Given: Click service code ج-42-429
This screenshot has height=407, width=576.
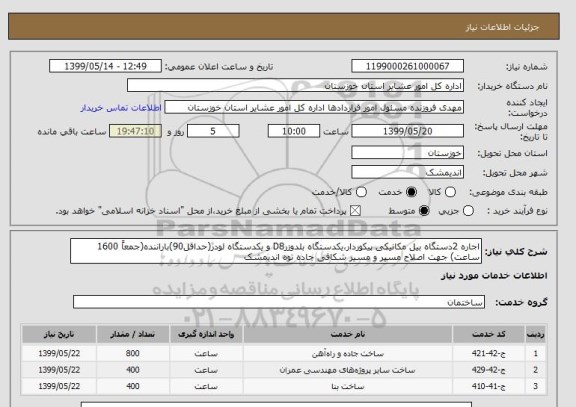Looking at the screenshot, I should 489,370.
